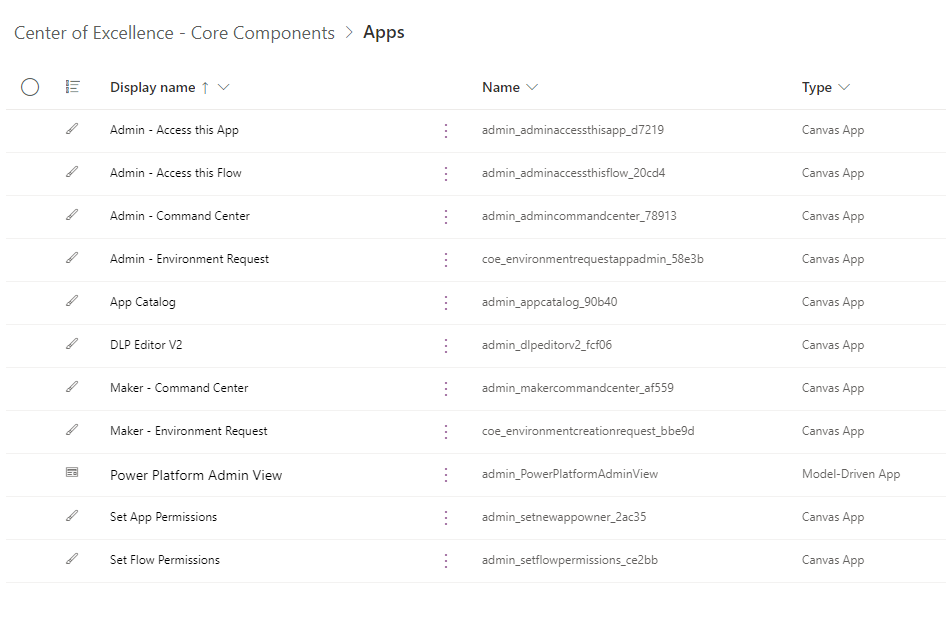946x634 pixels.
Task: Select the pencil icon beside DLP Editor V2
Action: tap(71, 345)
